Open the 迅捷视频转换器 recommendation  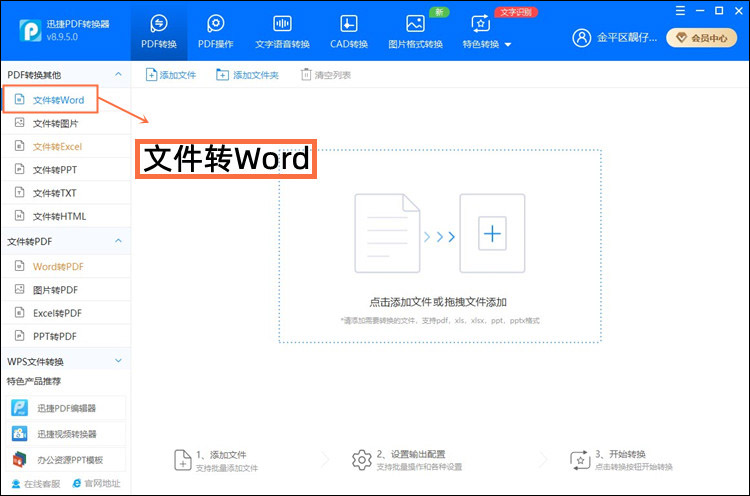[x=66, y=434]
